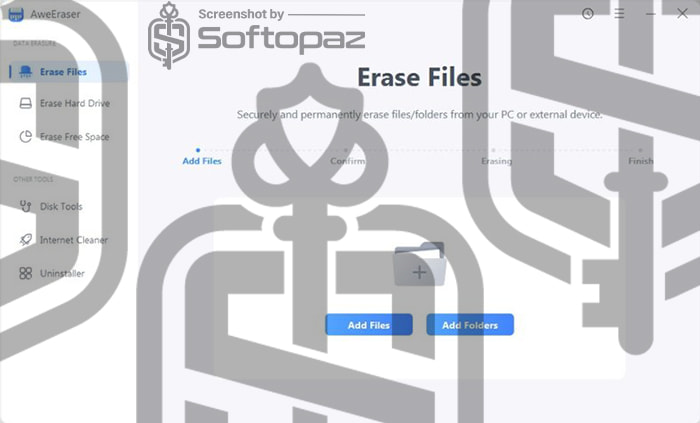
Task: Go to Erase Free Space
Action: (68, 137)
